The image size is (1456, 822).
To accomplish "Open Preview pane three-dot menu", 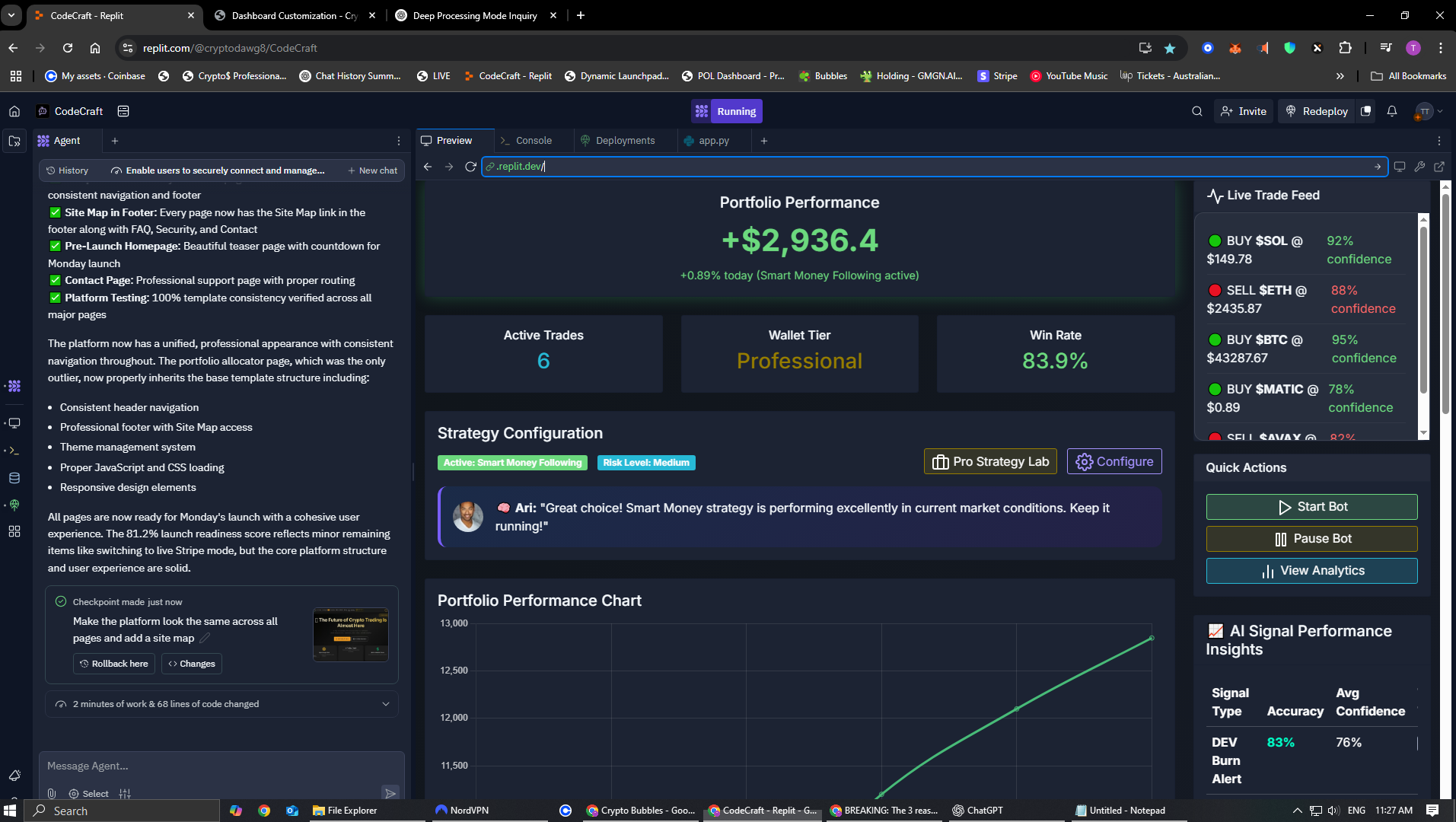I will pos(1439,141).
